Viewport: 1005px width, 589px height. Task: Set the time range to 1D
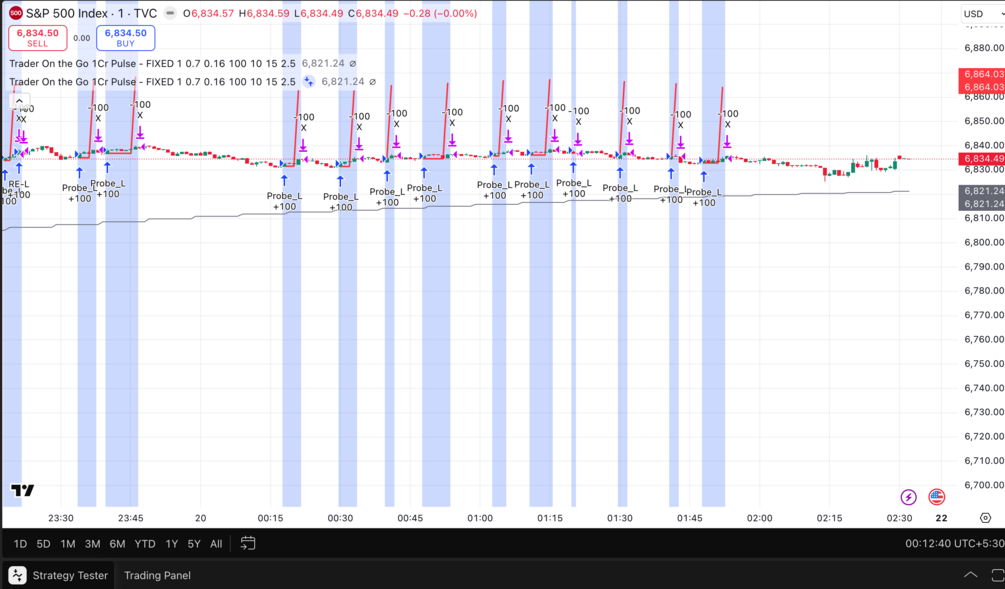(21, 544)
